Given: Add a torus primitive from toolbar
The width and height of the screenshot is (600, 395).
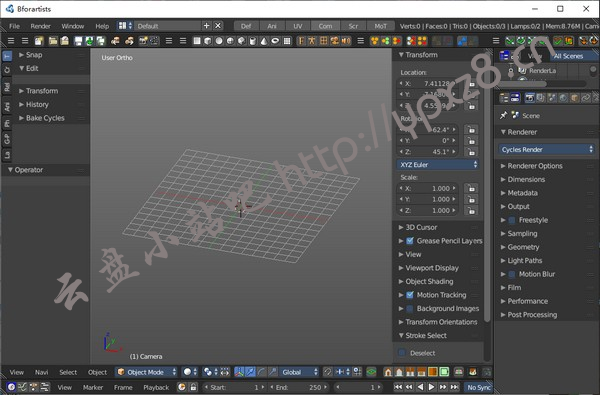Looking at the screenshot, I should 275,41.
